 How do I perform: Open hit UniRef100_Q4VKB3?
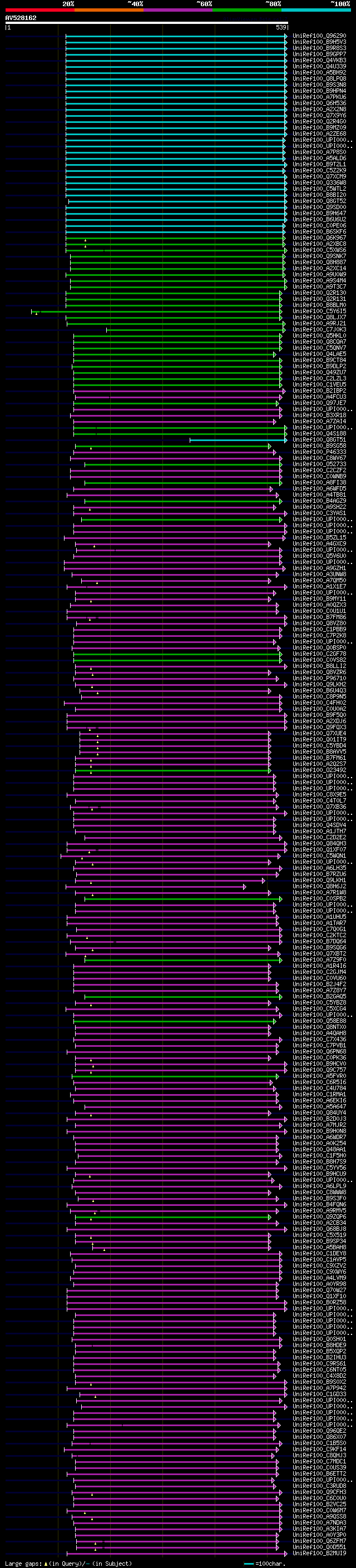click(x=319, y=60)
